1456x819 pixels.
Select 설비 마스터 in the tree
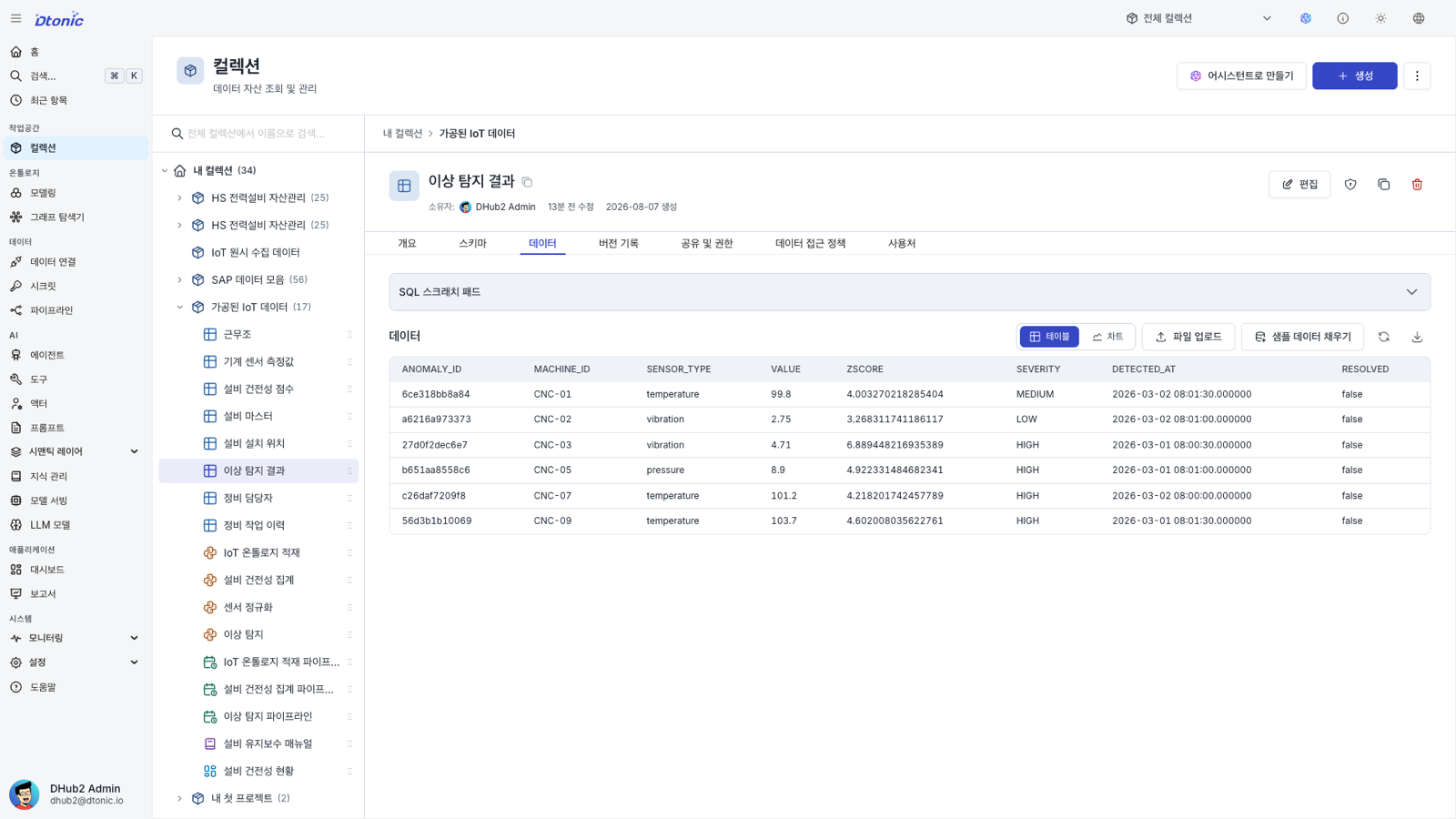pyautogui.click(x=258, y=417)
